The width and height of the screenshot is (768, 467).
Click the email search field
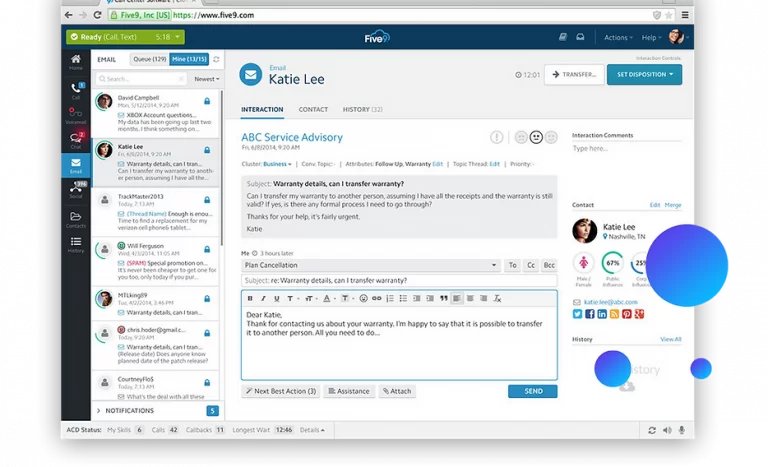141,79
